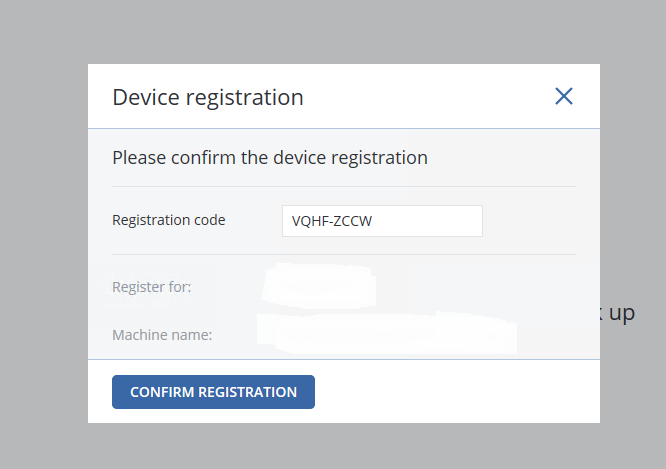The width and height of the screenshot is (666, 469).
Task: Select the redacted Register for value
Action: coord(318,287)
